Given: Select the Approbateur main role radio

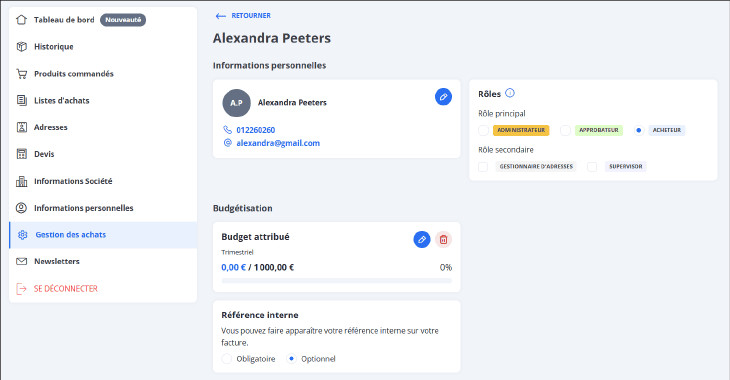Looking at the screenshot, I should 565,130.
